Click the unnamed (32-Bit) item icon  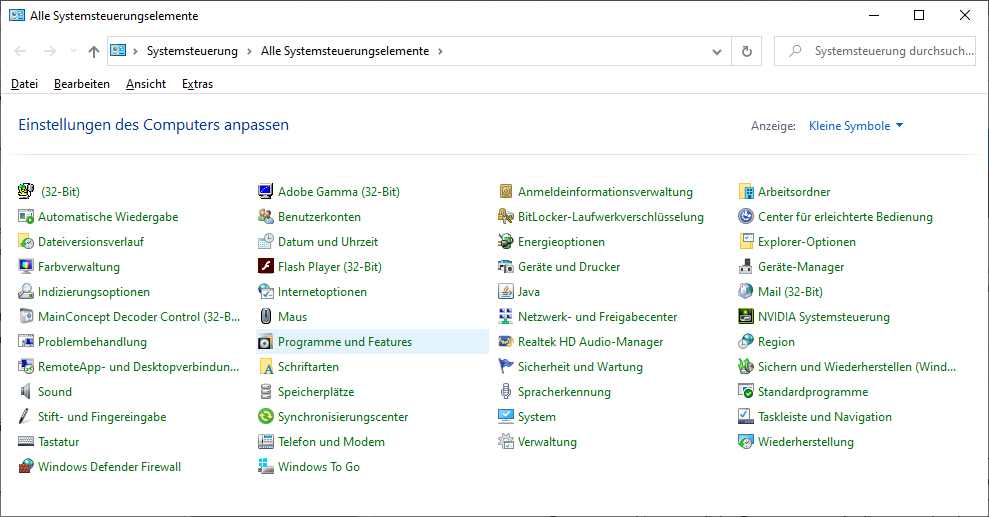pos(26,192)
